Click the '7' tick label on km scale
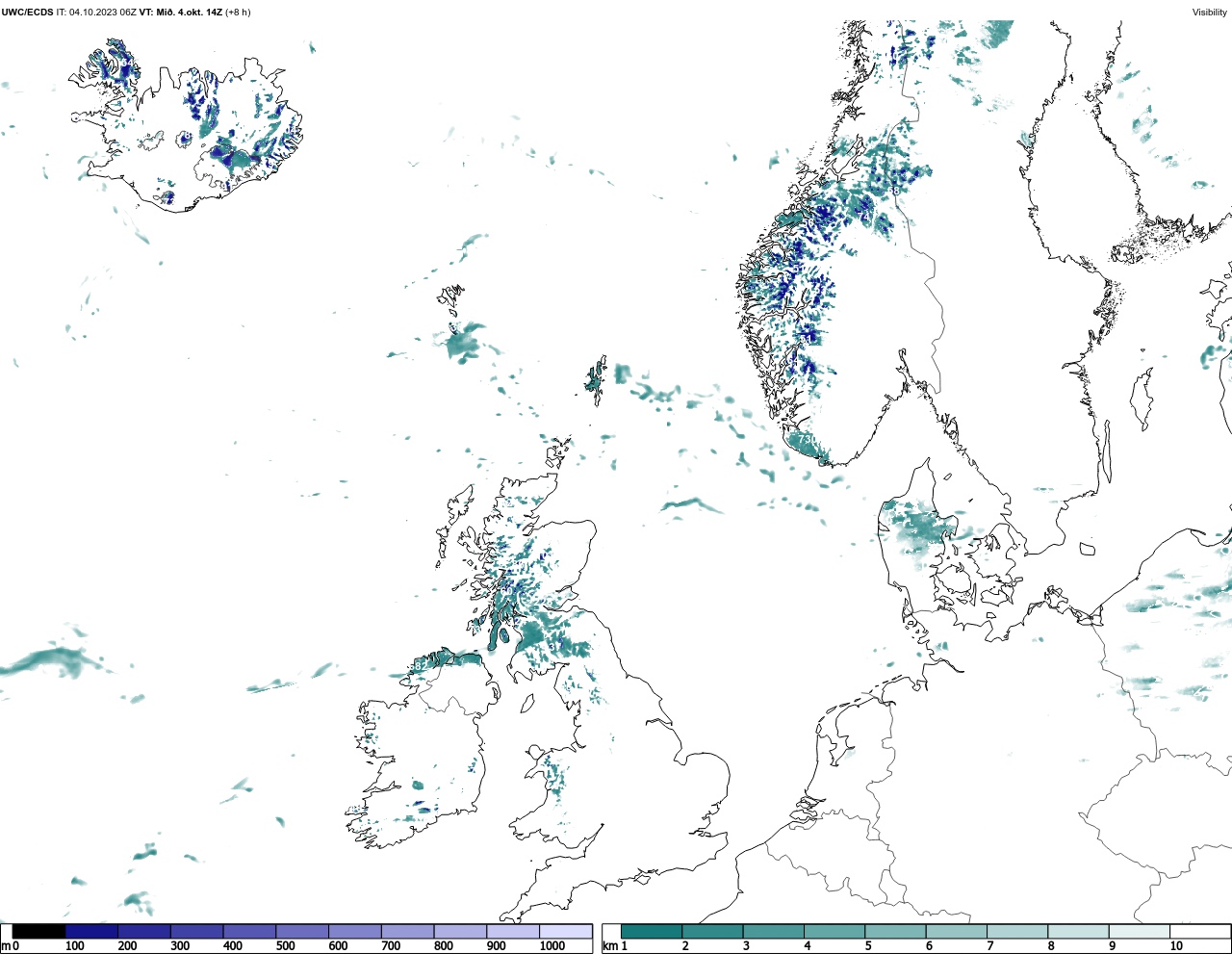This screenshot has height=954, width=1232. coord(989,946)
